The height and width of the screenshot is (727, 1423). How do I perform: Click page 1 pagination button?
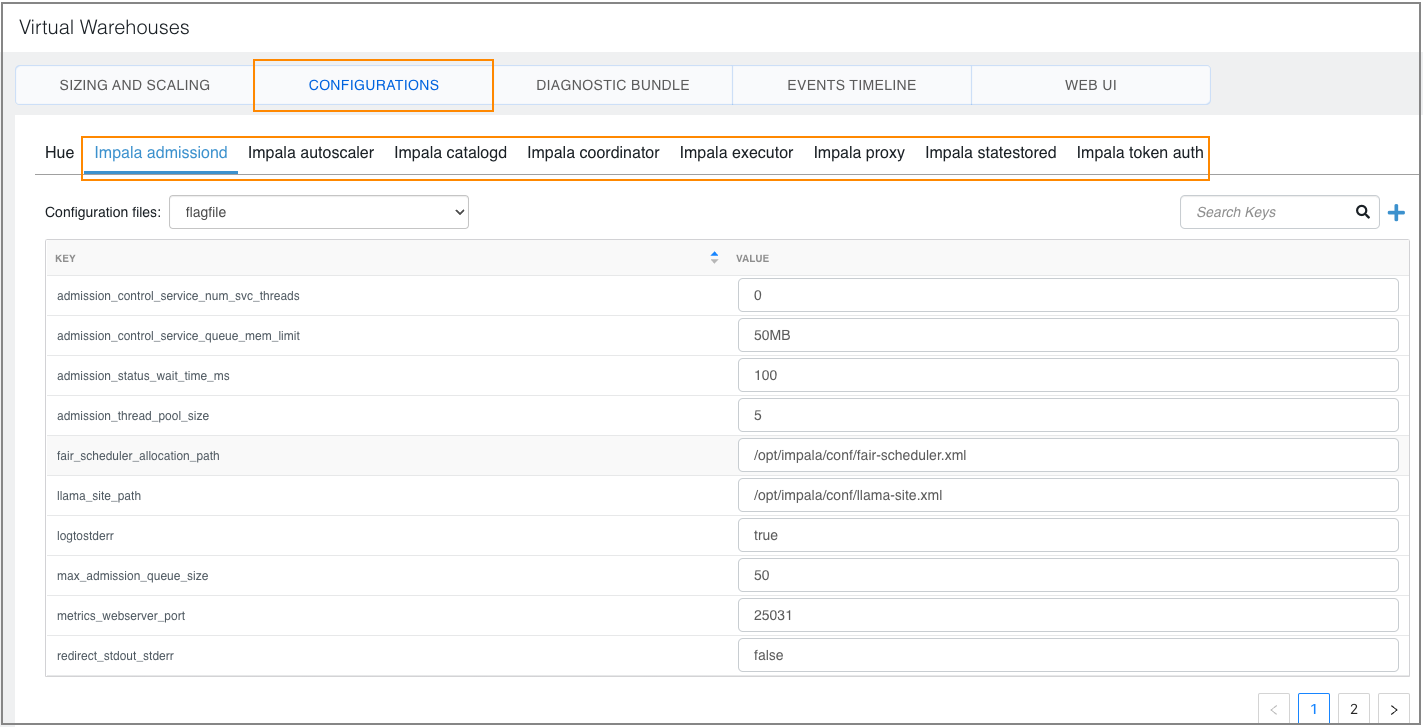pyautogui.click(x=1313, y=709)
